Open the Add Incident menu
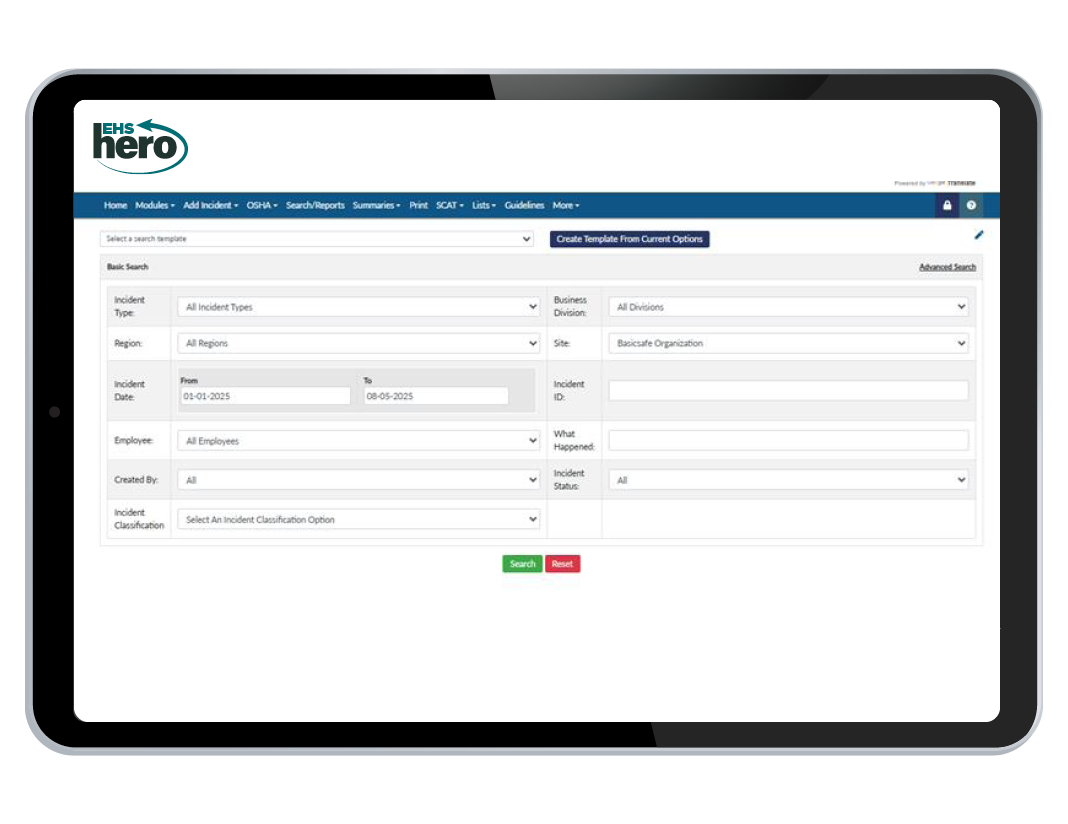The width and height of the screenshot is (1068, 824). point(210,206)
